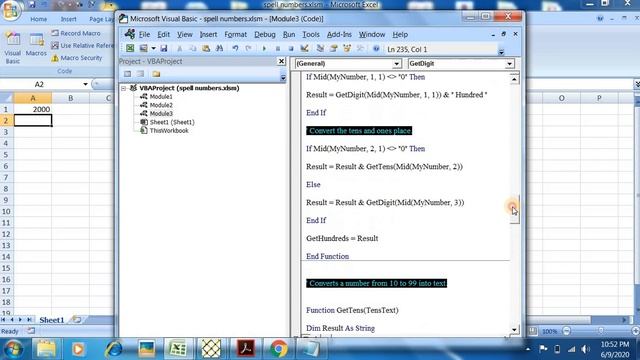
Task: Click View Object icon in Project panel
Action: coord(140,74)
